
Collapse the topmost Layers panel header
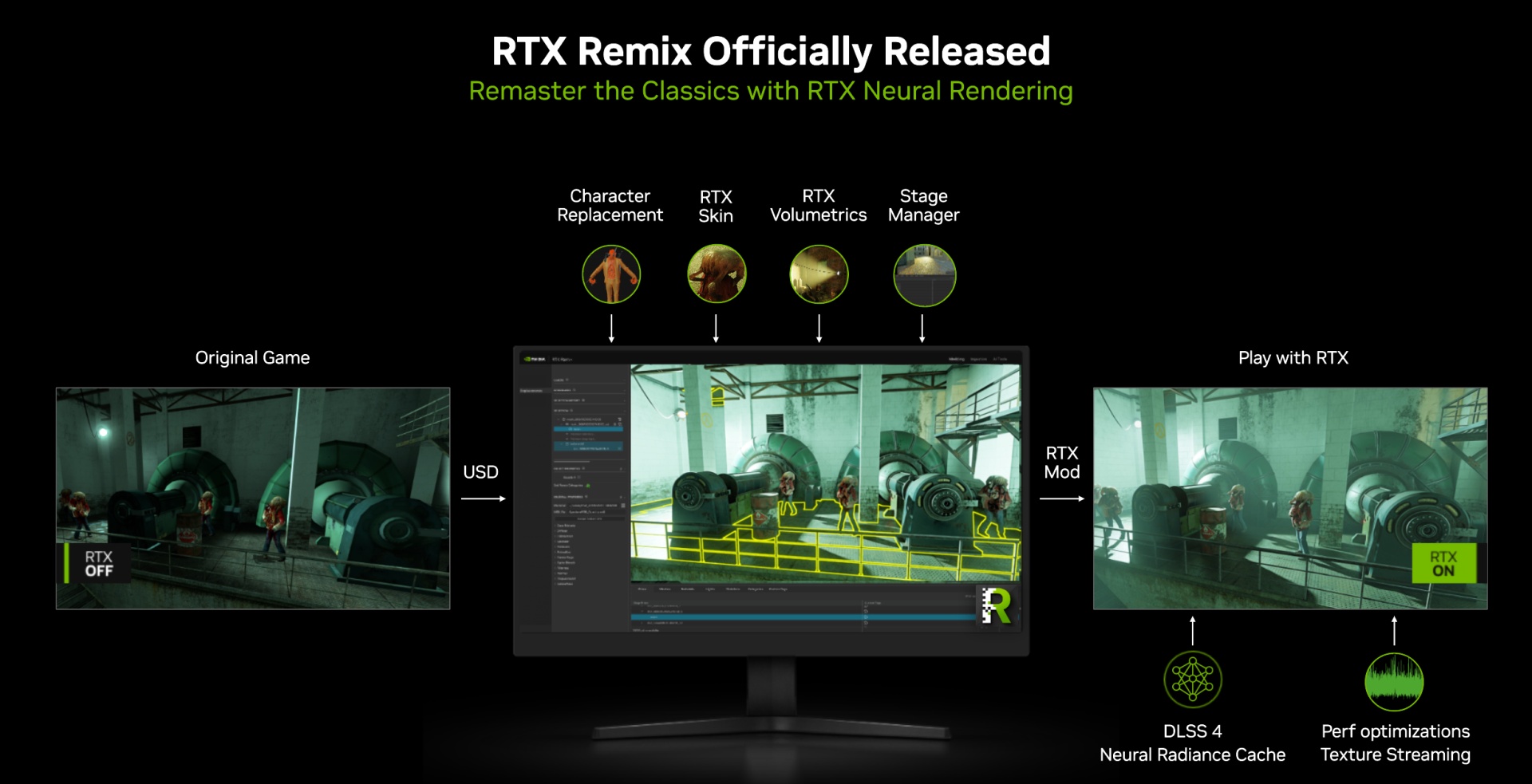pyautogui.click(x=559, y=380)
